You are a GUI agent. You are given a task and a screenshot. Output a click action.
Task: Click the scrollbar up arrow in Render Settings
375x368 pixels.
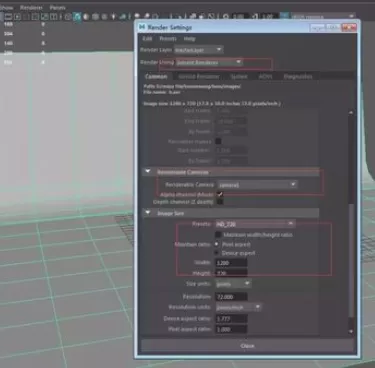click(351, 113)
